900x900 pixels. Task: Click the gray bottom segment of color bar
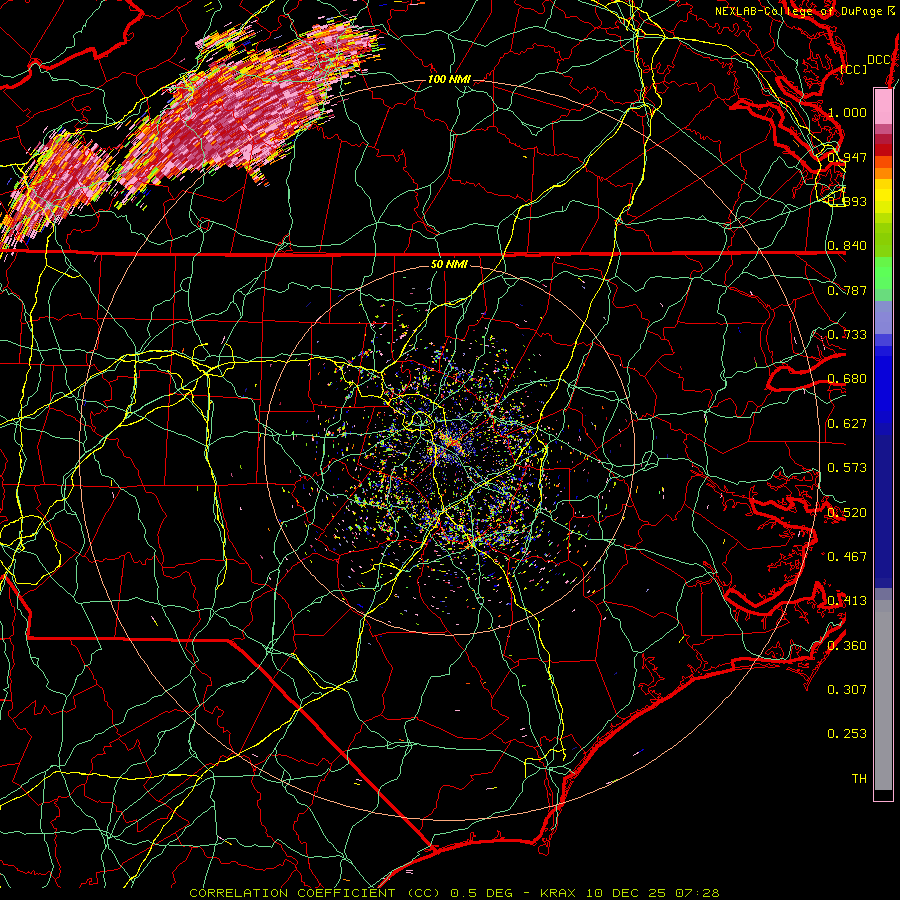point(883,695)
